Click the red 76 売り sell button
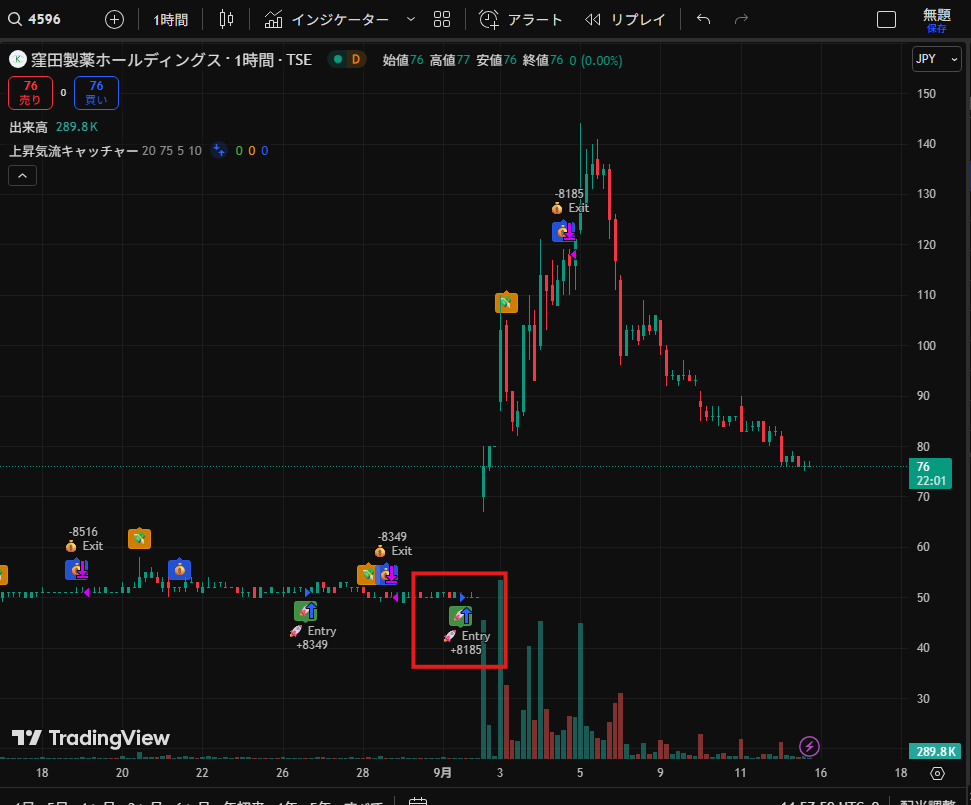Viewport: 971px width, 805px height. click(x=30, y=93)
